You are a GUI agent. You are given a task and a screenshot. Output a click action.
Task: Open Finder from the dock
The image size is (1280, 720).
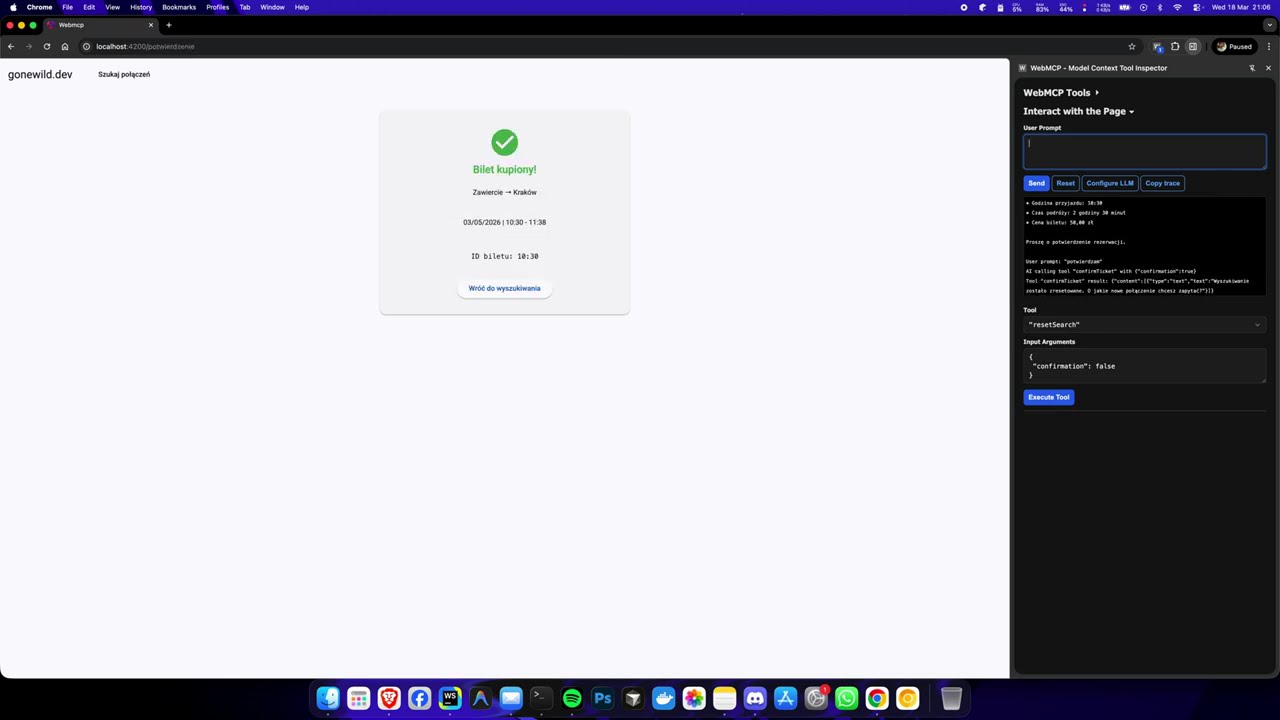pyautogui.click(x=328, y=698)
